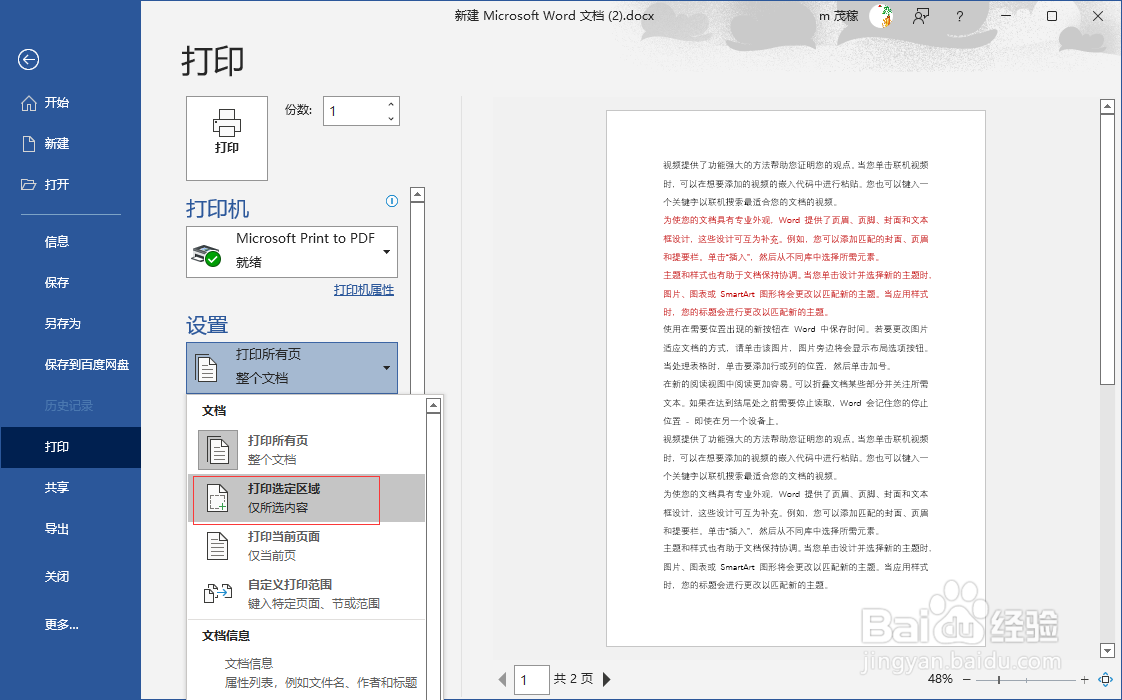Select the 打印 sidebar tab
This screenshot has height=700, width=1122.
coord(70,447)
